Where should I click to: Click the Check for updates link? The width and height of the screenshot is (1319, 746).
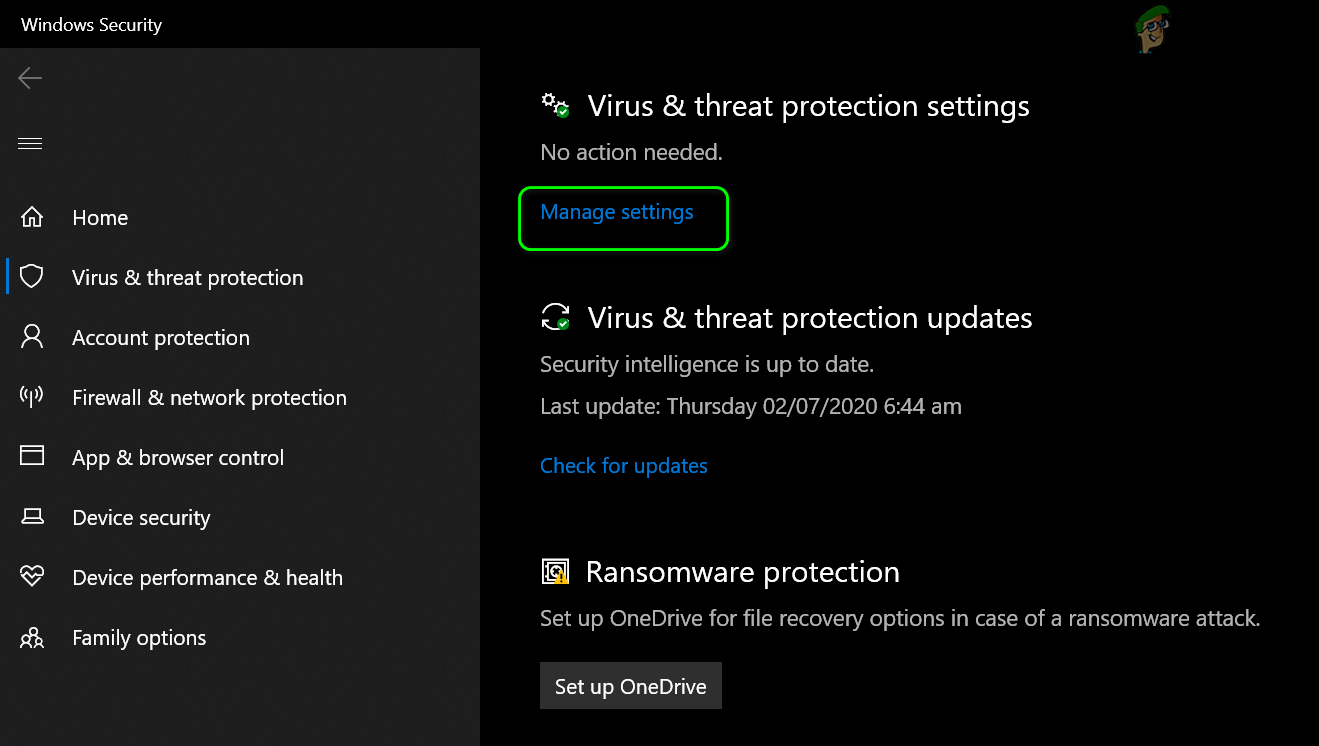click(624, 466)
